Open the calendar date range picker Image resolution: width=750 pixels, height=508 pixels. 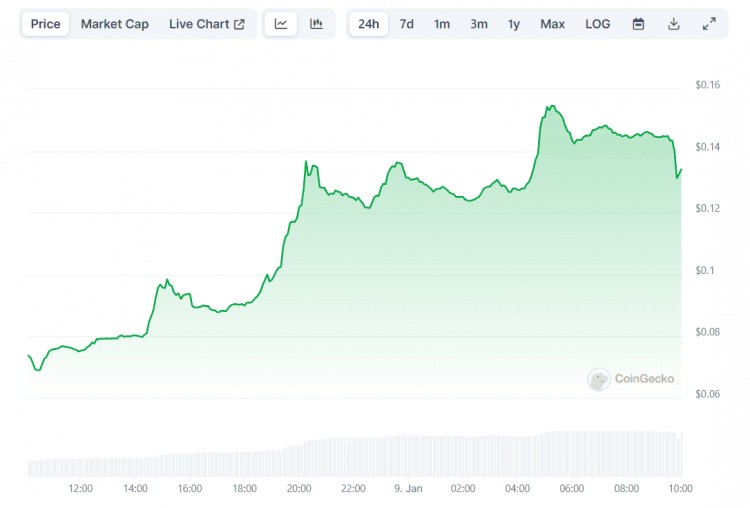click(x=638, y=24)
